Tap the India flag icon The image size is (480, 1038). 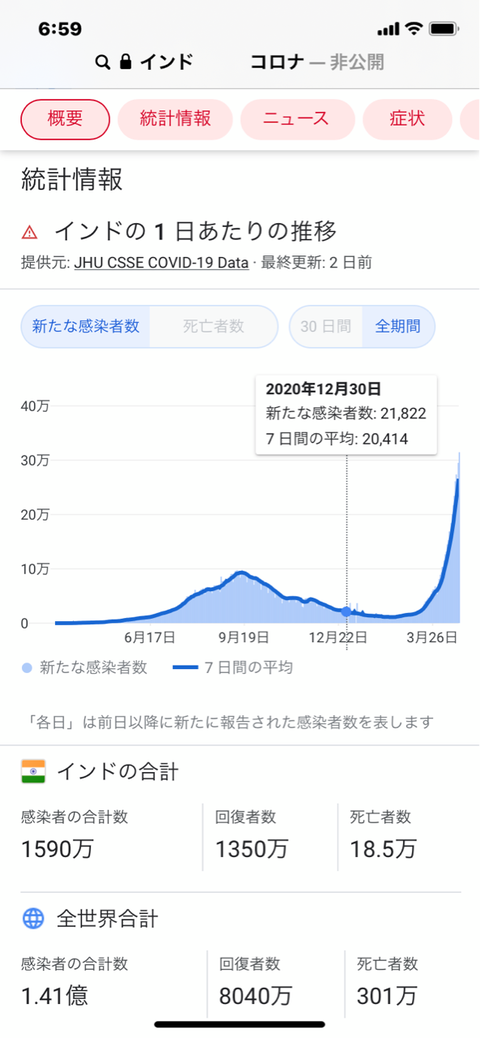click(x=33, y=772)
